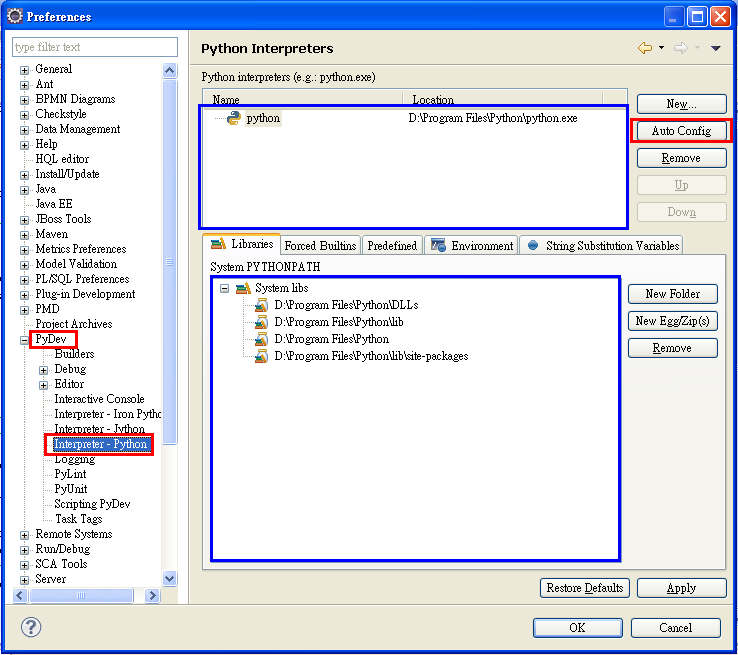Open the Forced Builtins tab

(x=321, y=246)
